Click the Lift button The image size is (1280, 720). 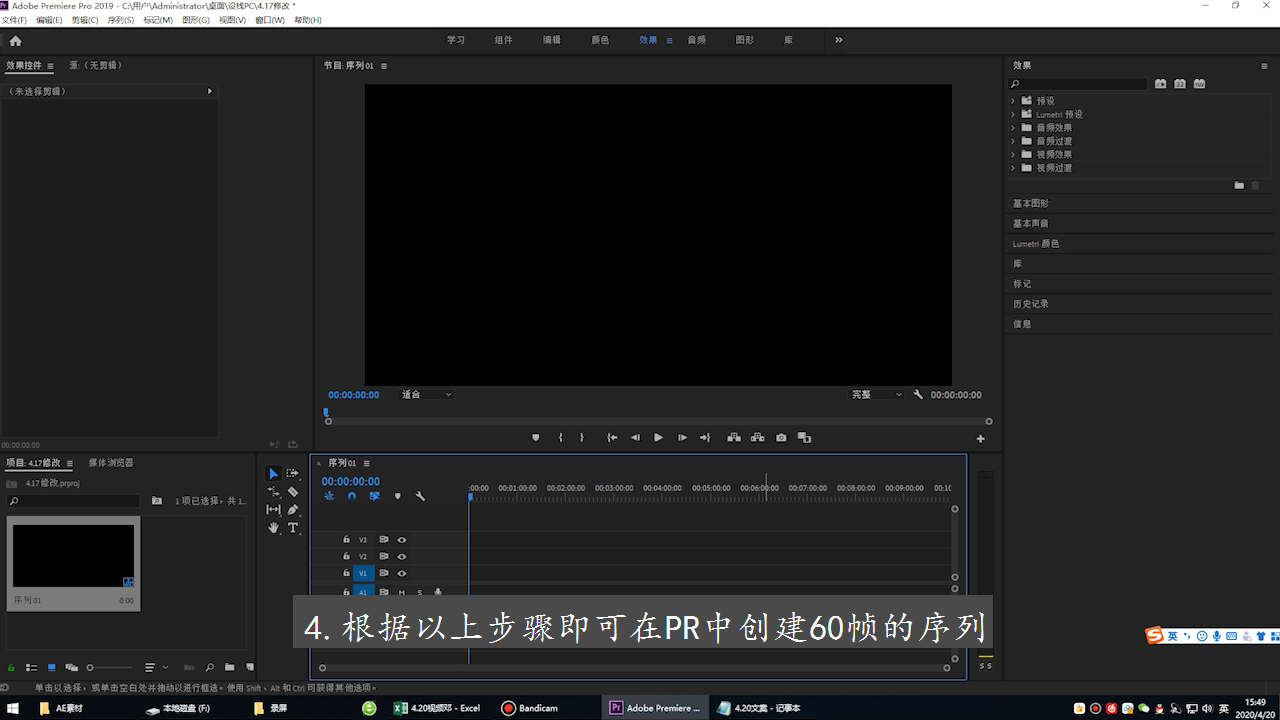734,438
